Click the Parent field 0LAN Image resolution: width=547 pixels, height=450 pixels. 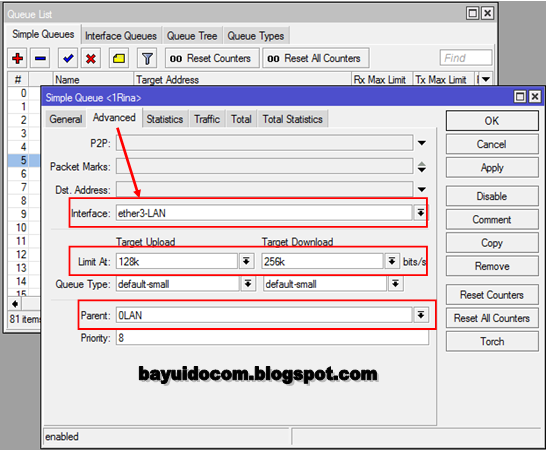pos(264,315)
